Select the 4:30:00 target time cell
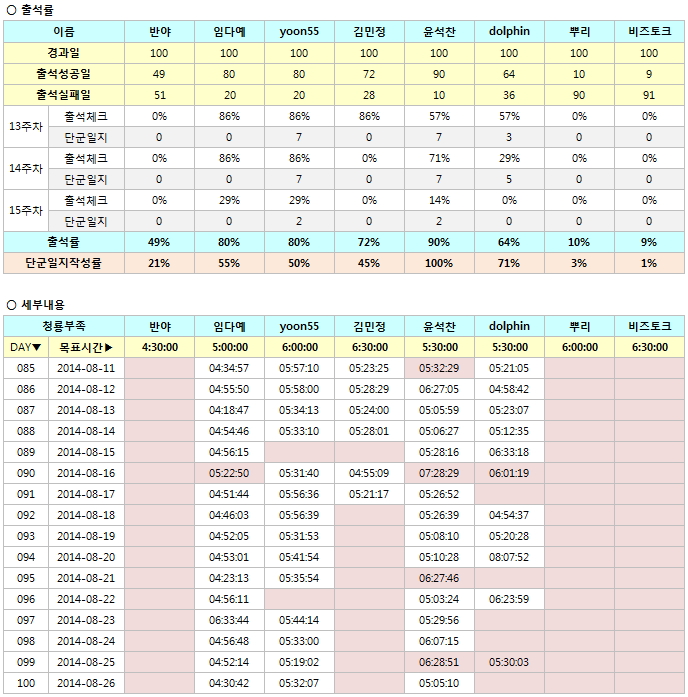This screenshot has width=688, height=697. [x=160, y=347]
